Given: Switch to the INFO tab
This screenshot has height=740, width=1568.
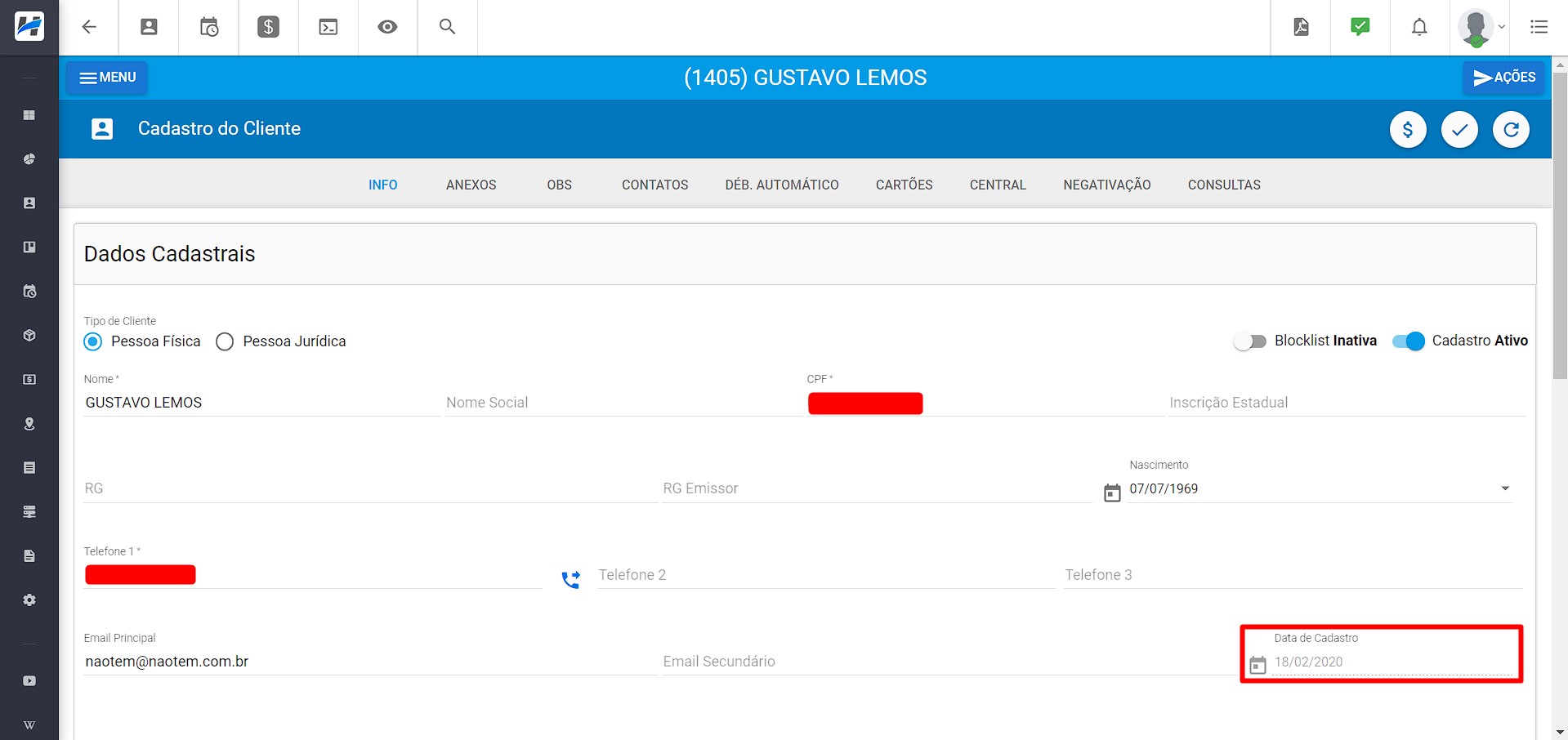Looking at the screenshot, I should [382, 185].
